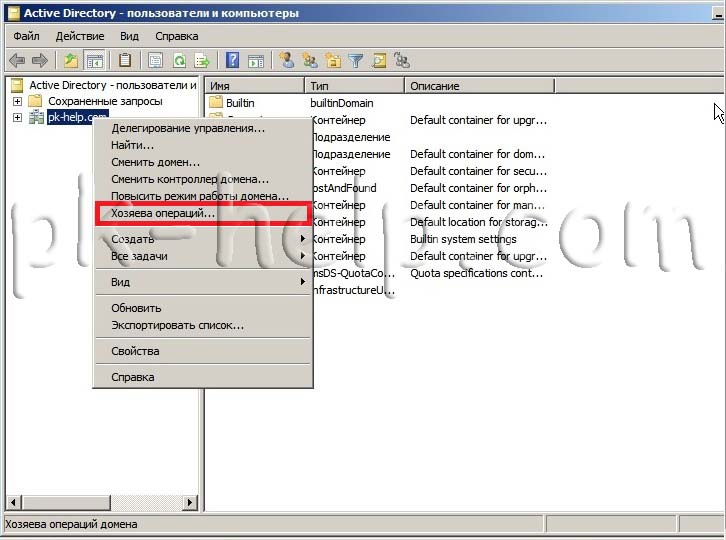Click the Find objects toolbar icon
The image size is (726, 540).
[x=379, y=61]
